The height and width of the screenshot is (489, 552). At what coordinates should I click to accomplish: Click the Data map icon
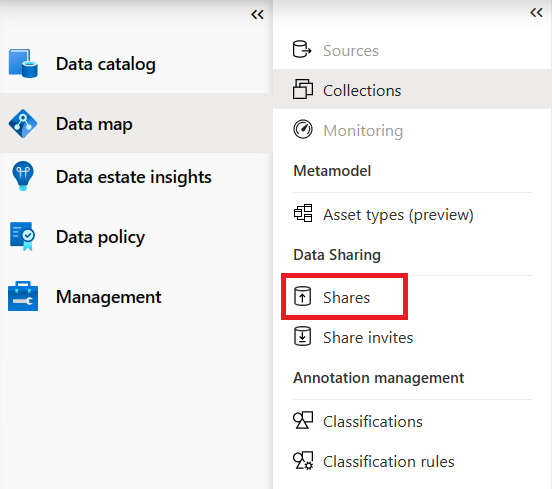point(23,124)
